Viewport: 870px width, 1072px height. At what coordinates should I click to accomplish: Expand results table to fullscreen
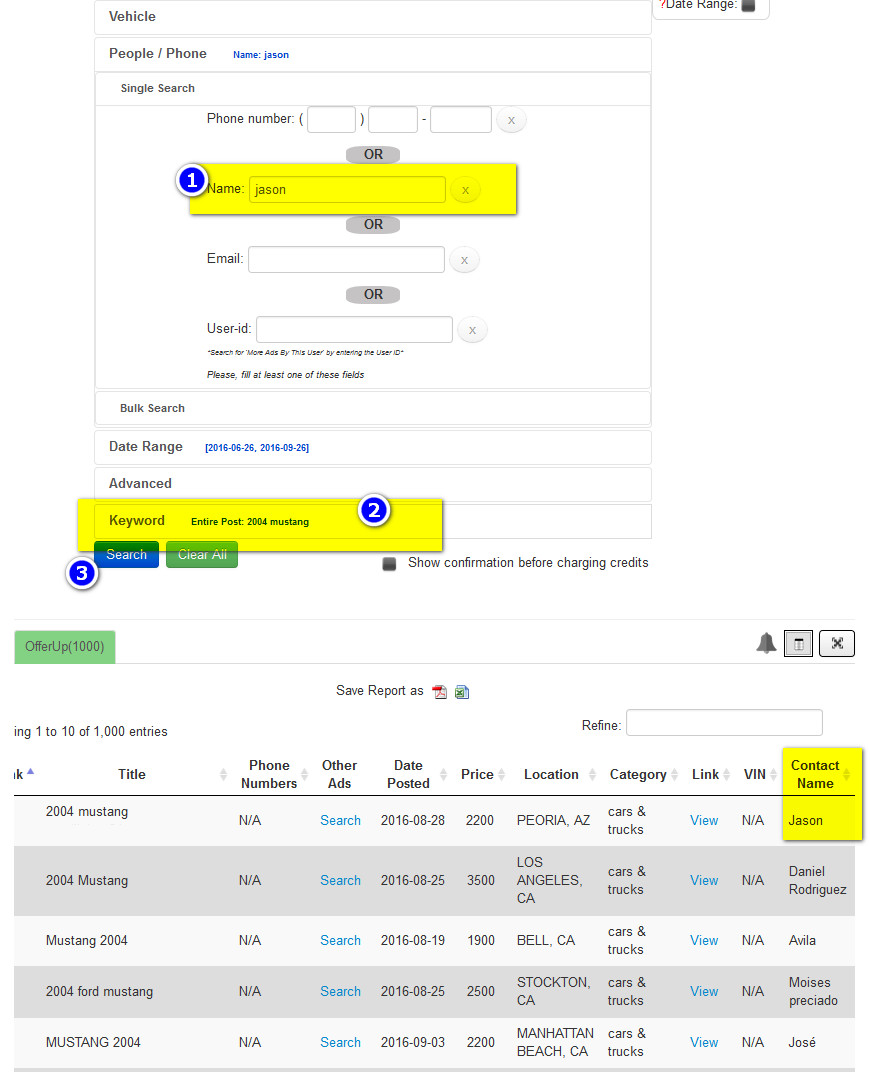pyautogui.click(x=837, y=643)
